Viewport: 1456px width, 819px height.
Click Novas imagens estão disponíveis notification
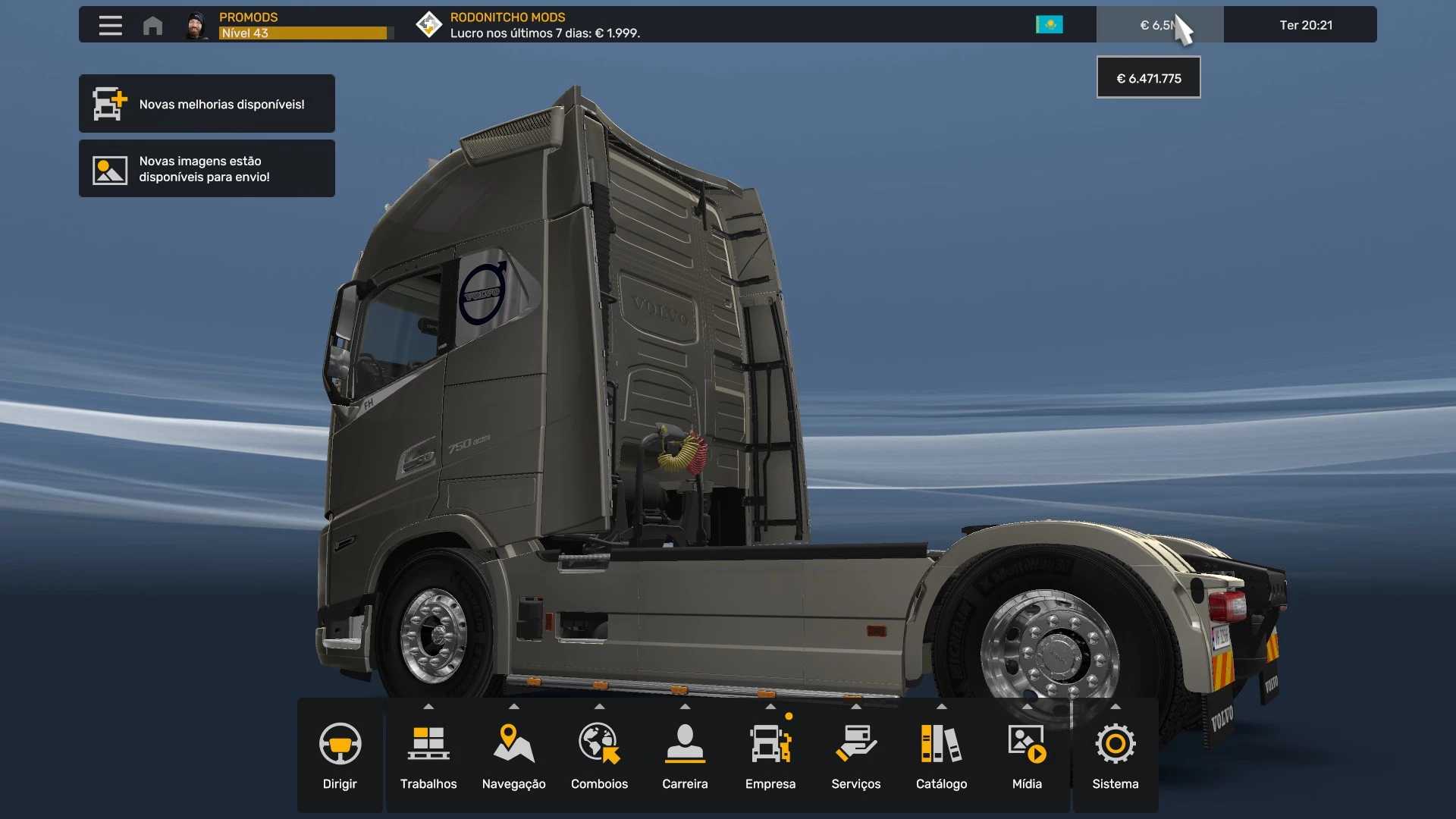click(207, 168)
